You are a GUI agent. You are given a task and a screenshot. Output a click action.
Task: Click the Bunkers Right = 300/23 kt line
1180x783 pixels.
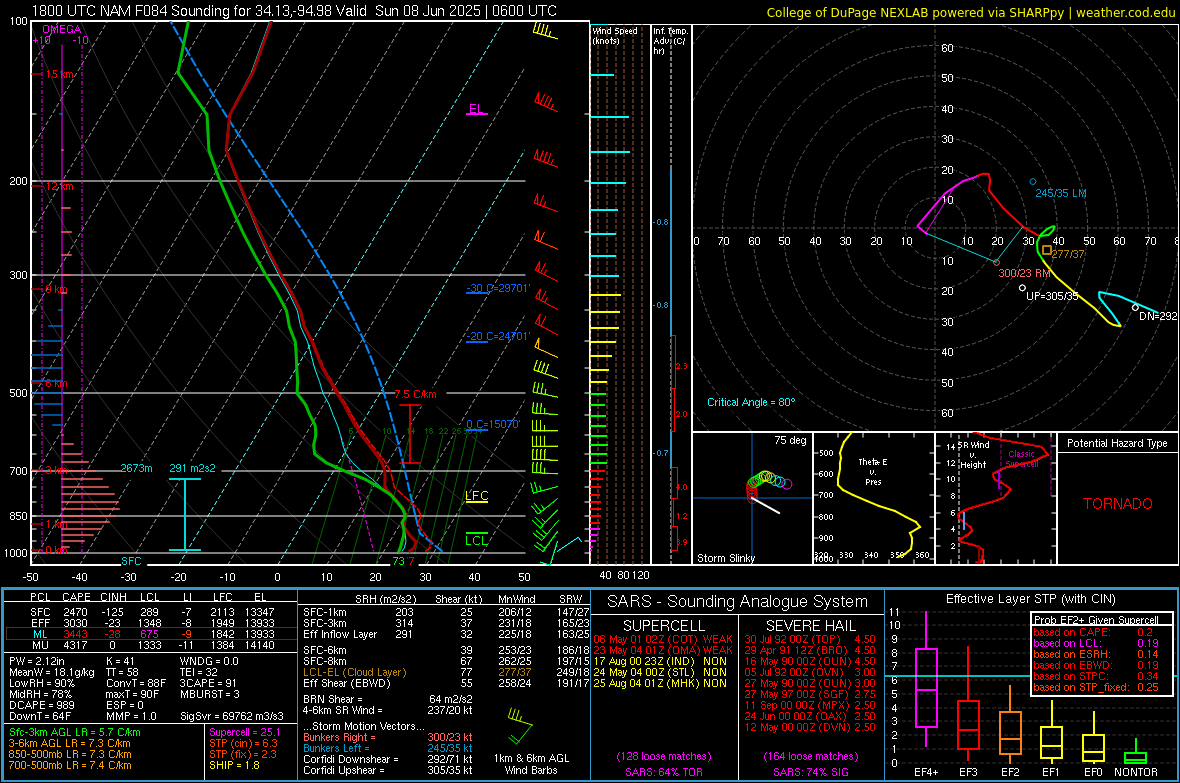387,738
